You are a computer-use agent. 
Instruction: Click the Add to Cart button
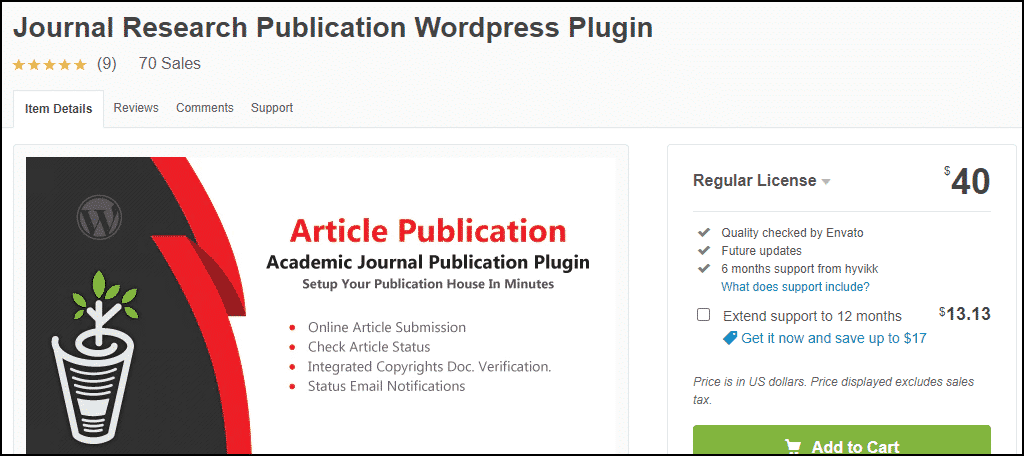(x=842, y=440)
